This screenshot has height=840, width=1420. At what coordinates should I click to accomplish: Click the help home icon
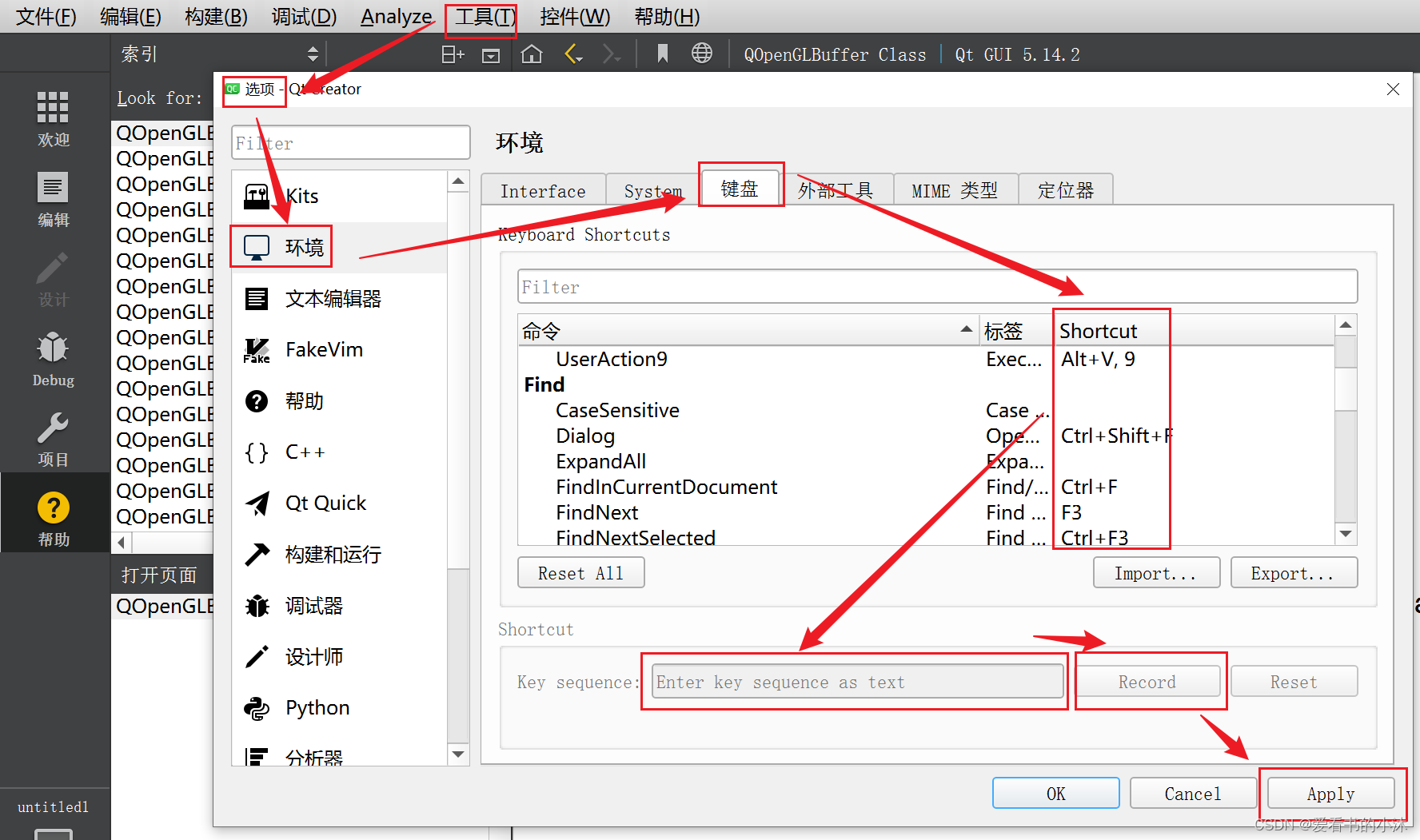[532, 54]
